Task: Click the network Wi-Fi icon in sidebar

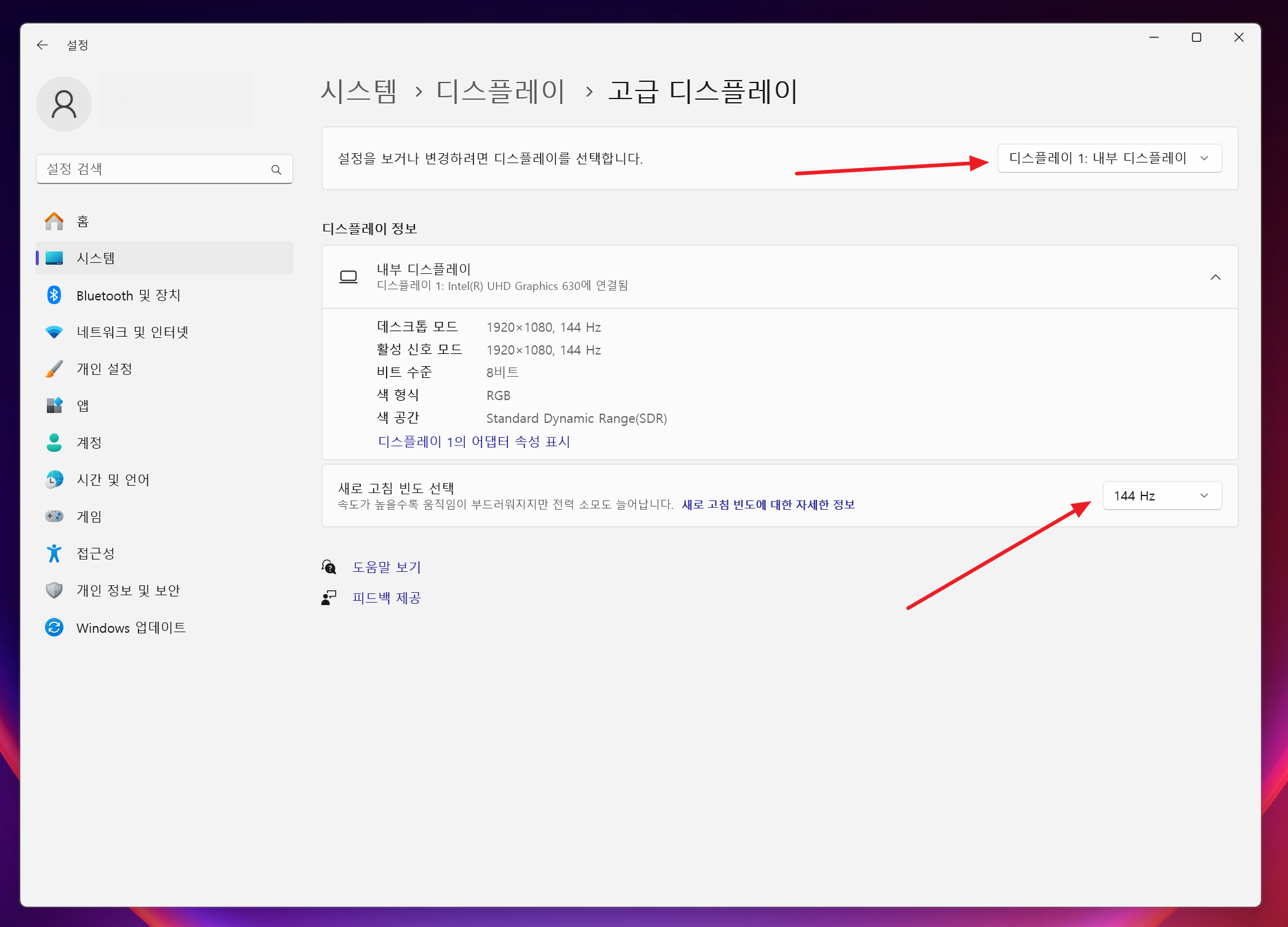Action: pyautogui.click(x=54, y=332)
